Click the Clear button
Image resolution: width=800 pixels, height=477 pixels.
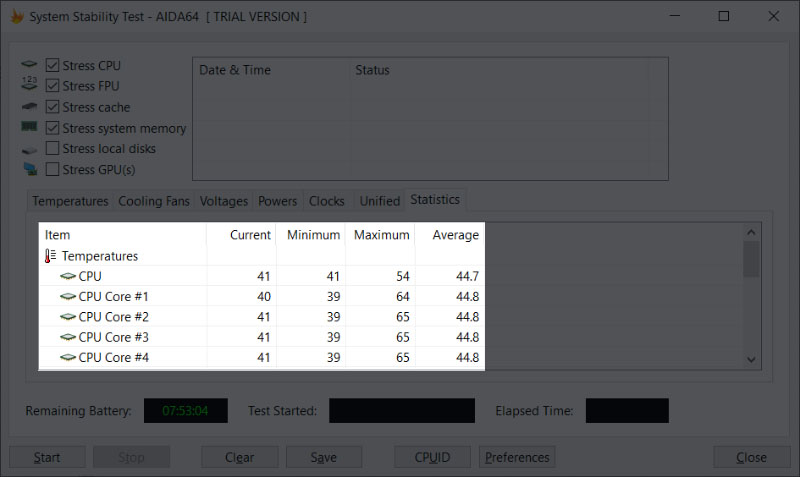pyautogui.click(x=239, y=457)
